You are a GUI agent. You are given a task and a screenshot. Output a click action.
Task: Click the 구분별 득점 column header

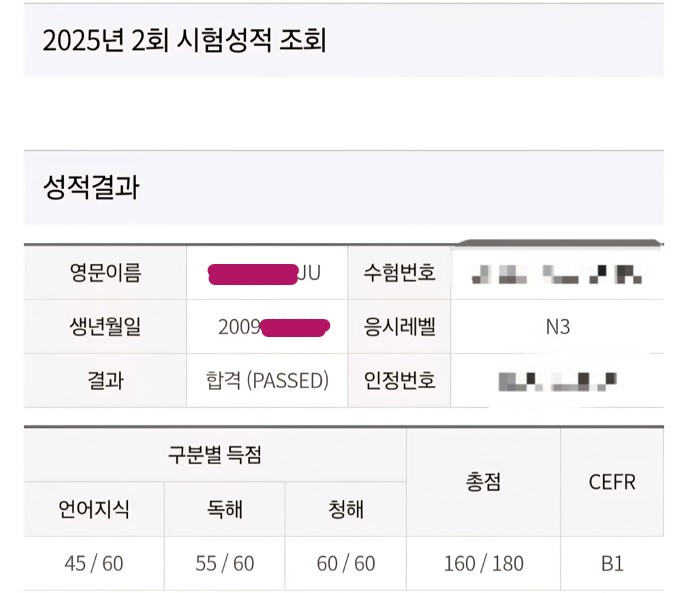pyautogui.click(x=215, y=455)
